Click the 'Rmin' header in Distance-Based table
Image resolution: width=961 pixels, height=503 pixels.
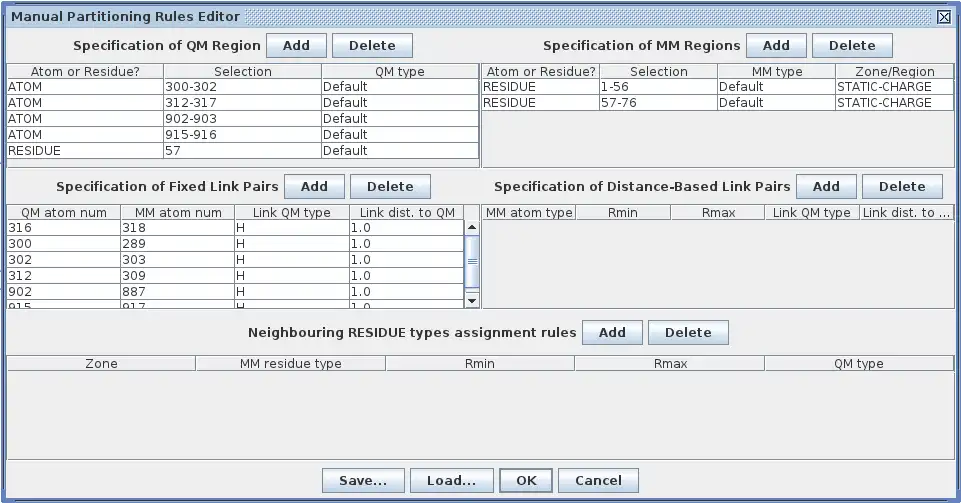click(623, 213)
